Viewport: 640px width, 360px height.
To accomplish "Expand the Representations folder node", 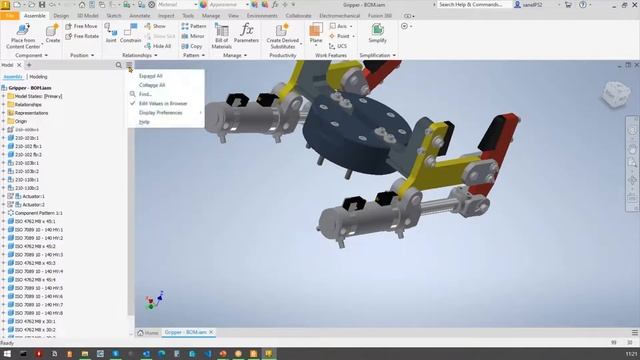I will pos(4,113).
